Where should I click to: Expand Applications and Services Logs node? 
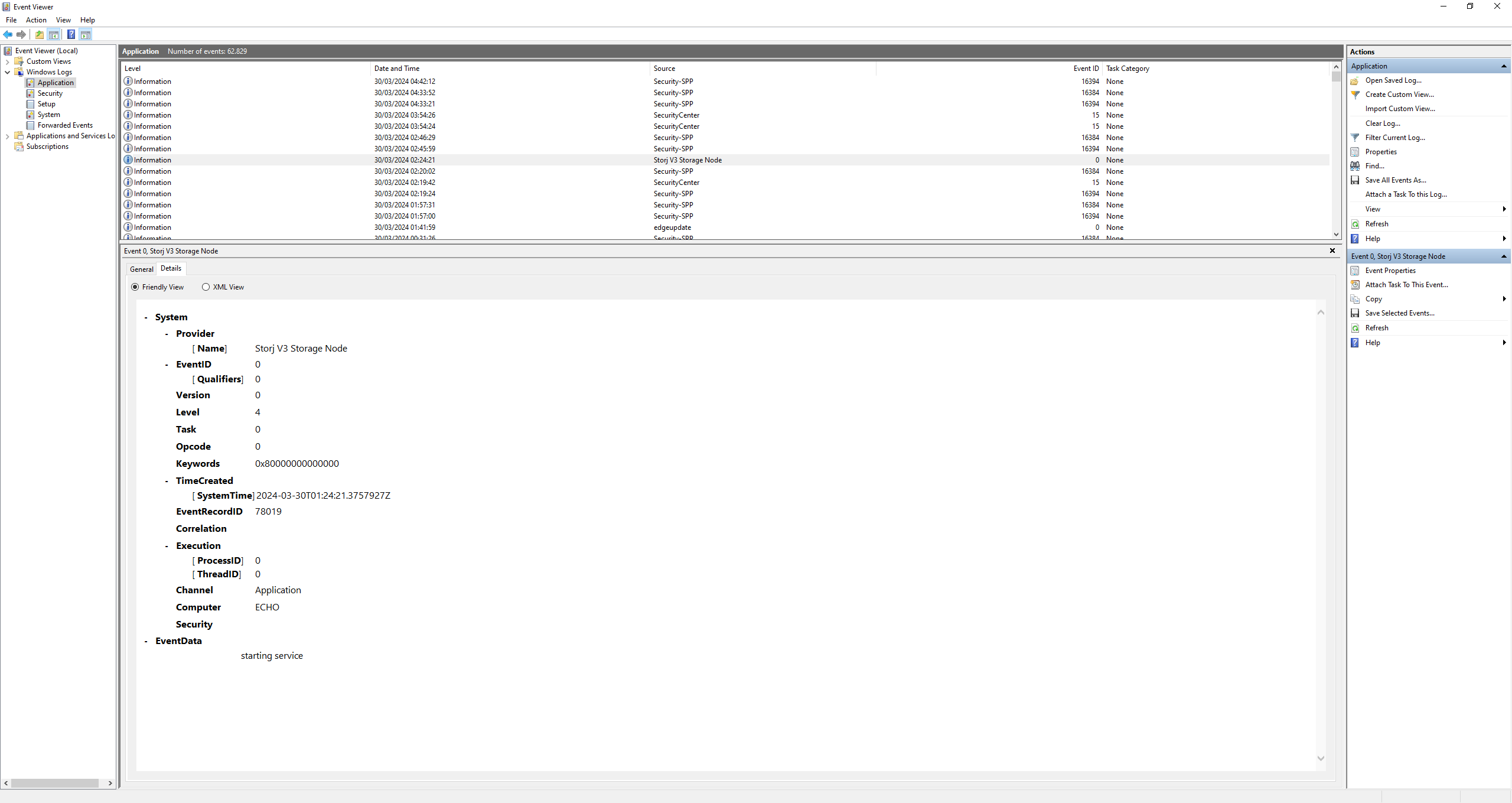pos(7,136)
